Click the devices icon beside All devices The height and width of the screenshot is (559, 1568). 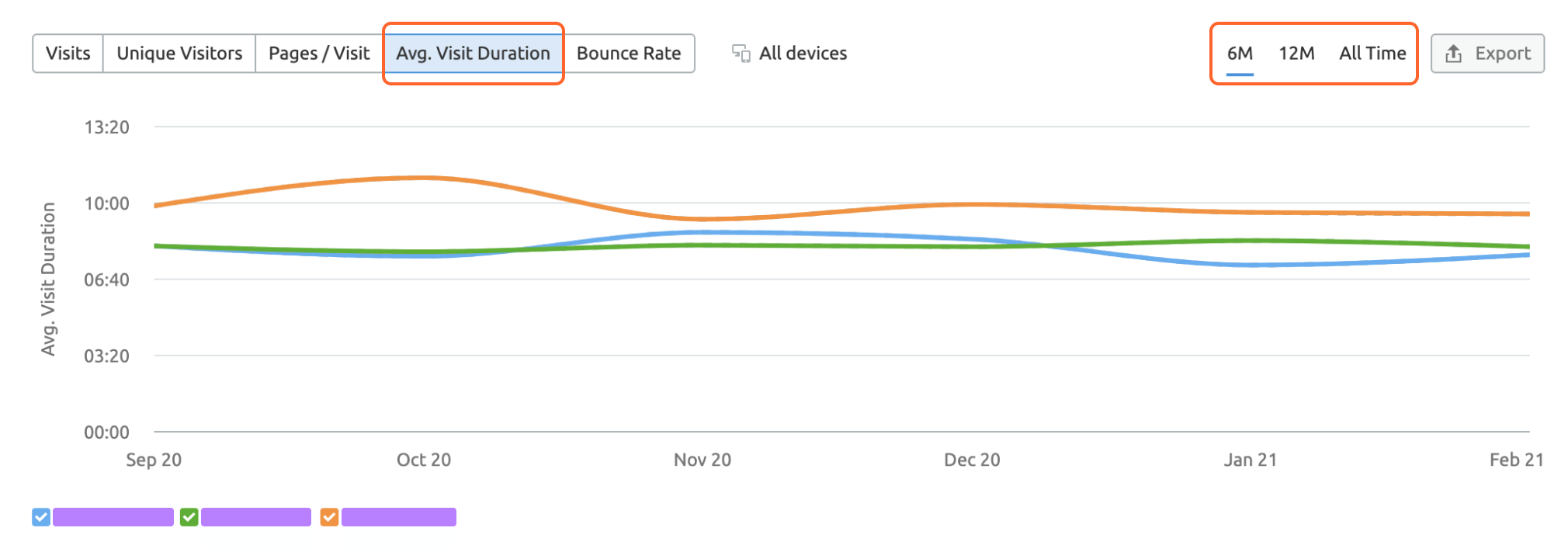click(x=741, y=54)
